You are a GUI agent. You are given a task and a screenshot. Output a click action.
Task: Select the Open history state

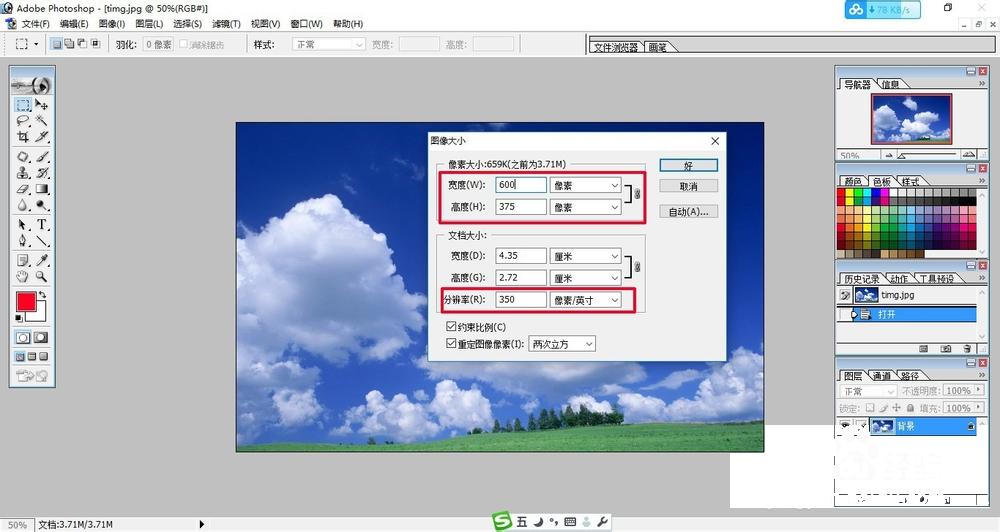tap(906, 314)
